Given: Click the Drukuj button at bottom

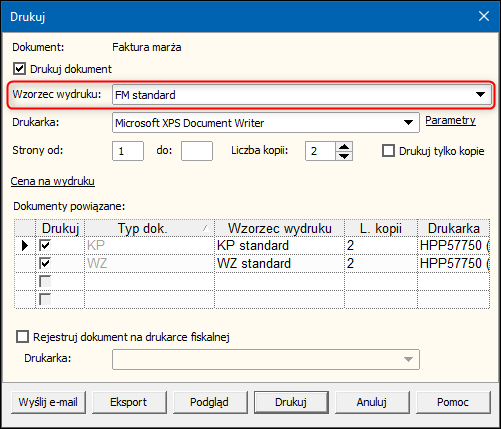Looking at the screenshot, I should (291, 402).
